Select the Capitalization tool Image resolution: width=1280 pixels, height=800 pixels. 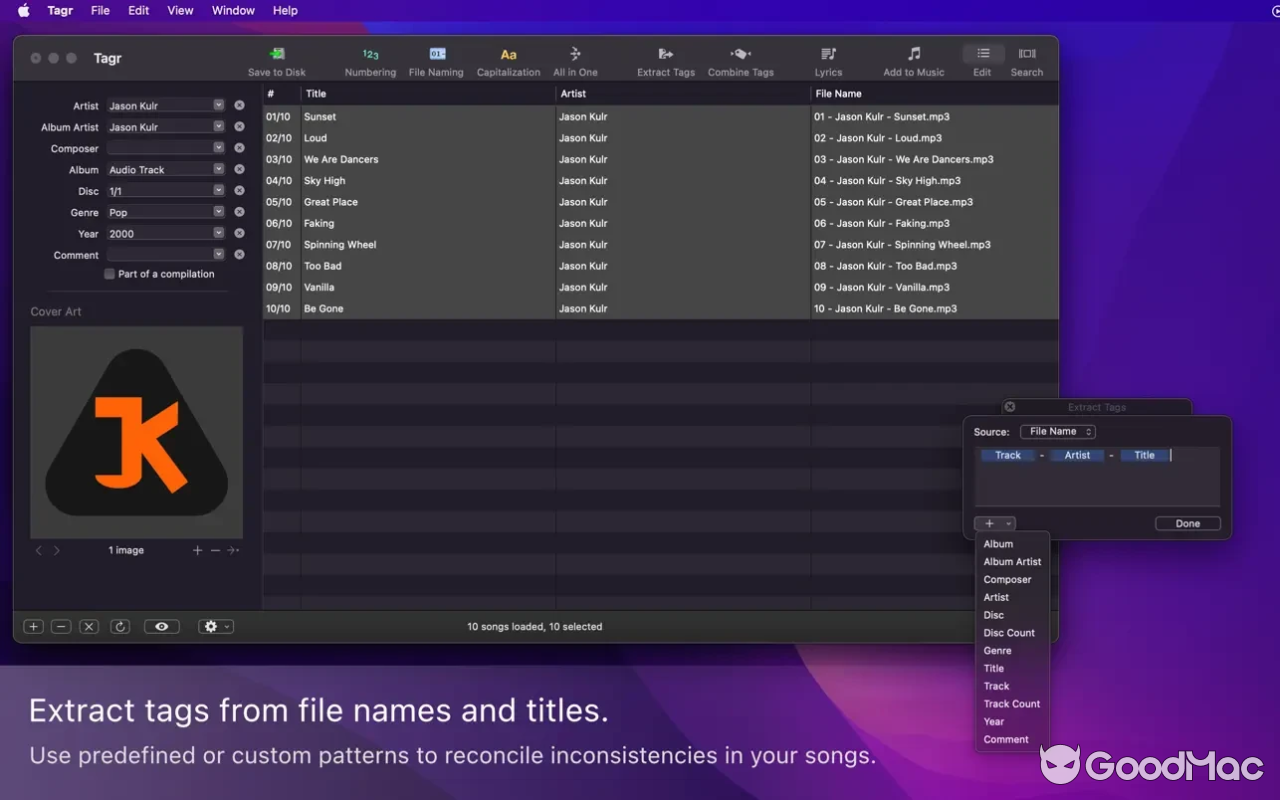click(508, 54)
